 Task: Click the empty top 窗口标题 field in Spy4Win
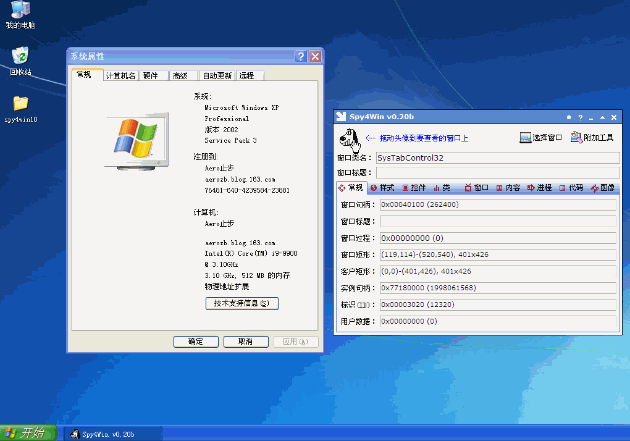tap(497, 173)
